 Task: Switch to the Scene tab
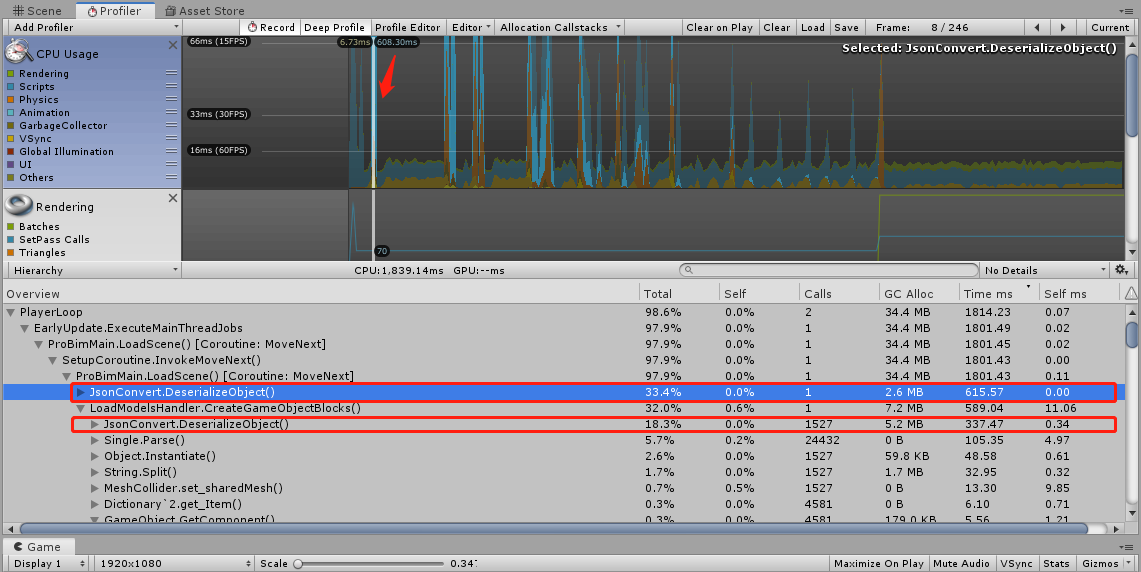click(x=38, y=11)
